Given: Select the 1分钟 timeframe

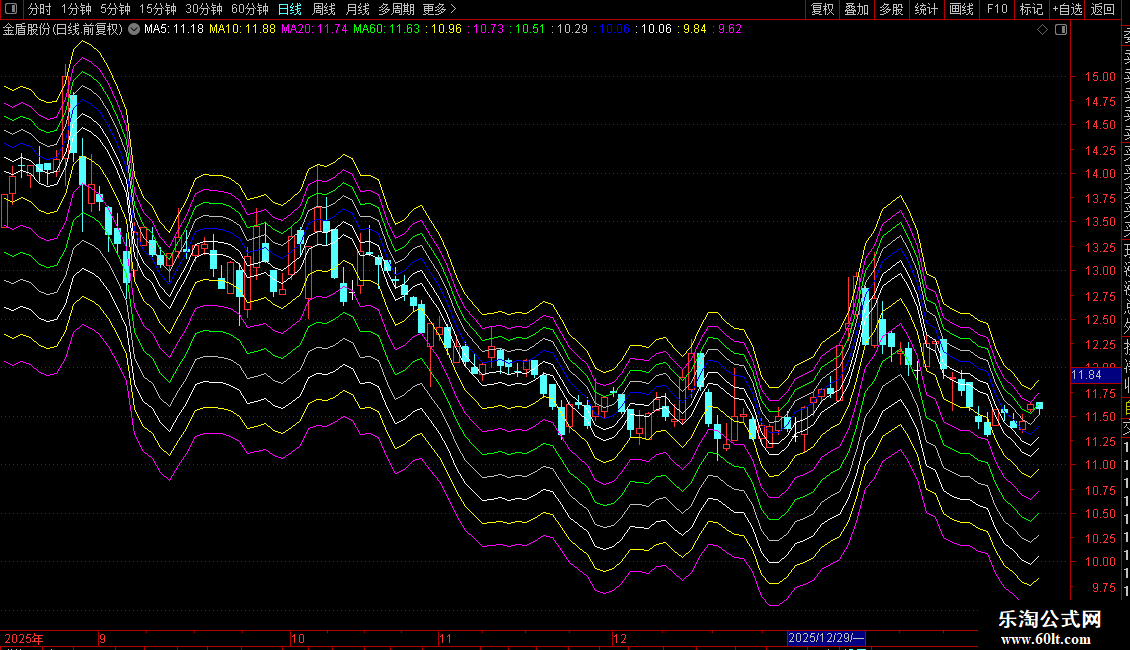Looking at the screenshot, I should coord(76,9).
